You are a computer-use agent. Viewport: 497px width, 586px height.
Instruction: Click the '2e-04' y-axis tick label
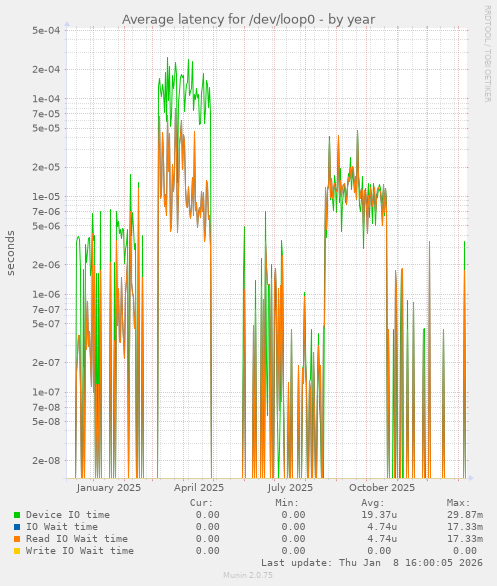46,70
